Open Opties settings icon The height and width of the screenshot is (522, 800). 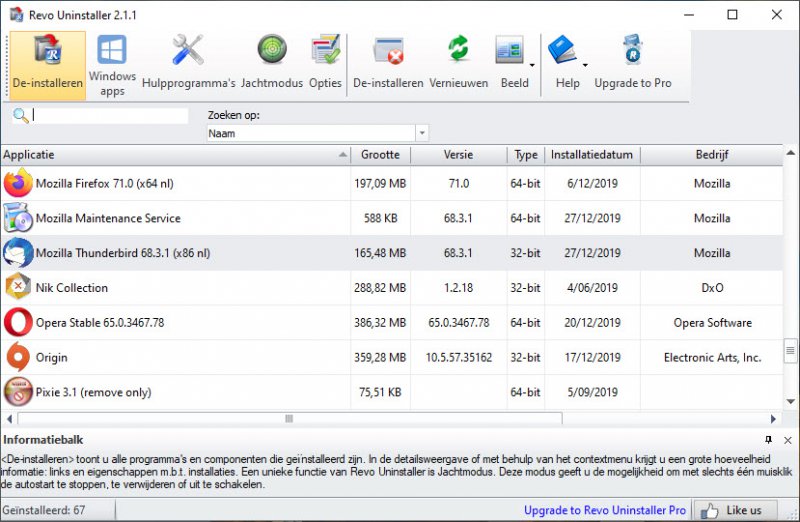point(325,62)
